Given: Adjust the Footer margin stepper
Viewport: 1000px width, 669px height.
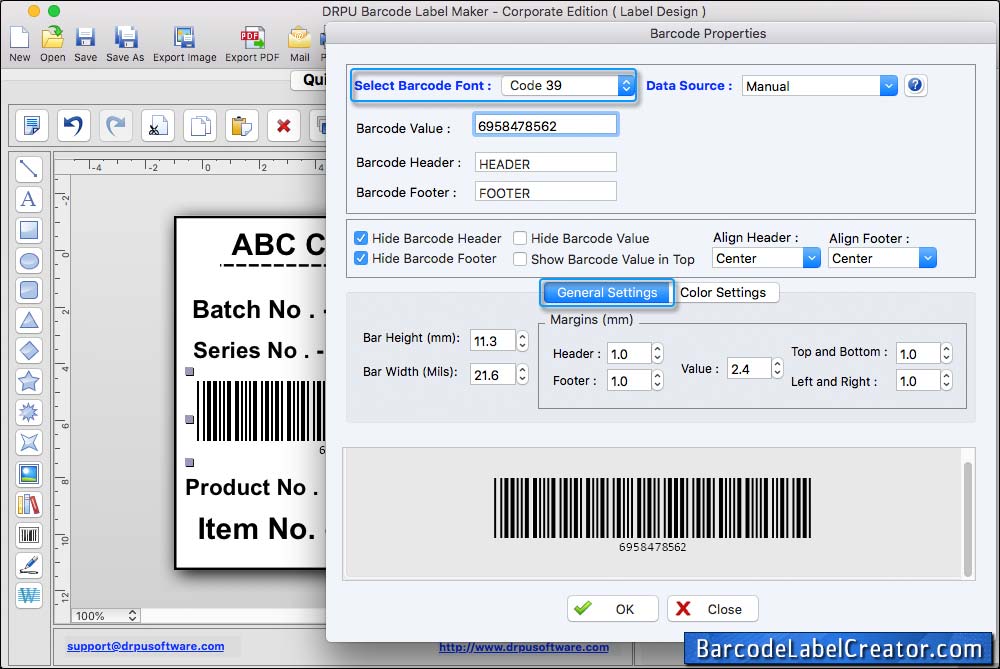Looking at the screenshot, I should (x=658, y=381).
